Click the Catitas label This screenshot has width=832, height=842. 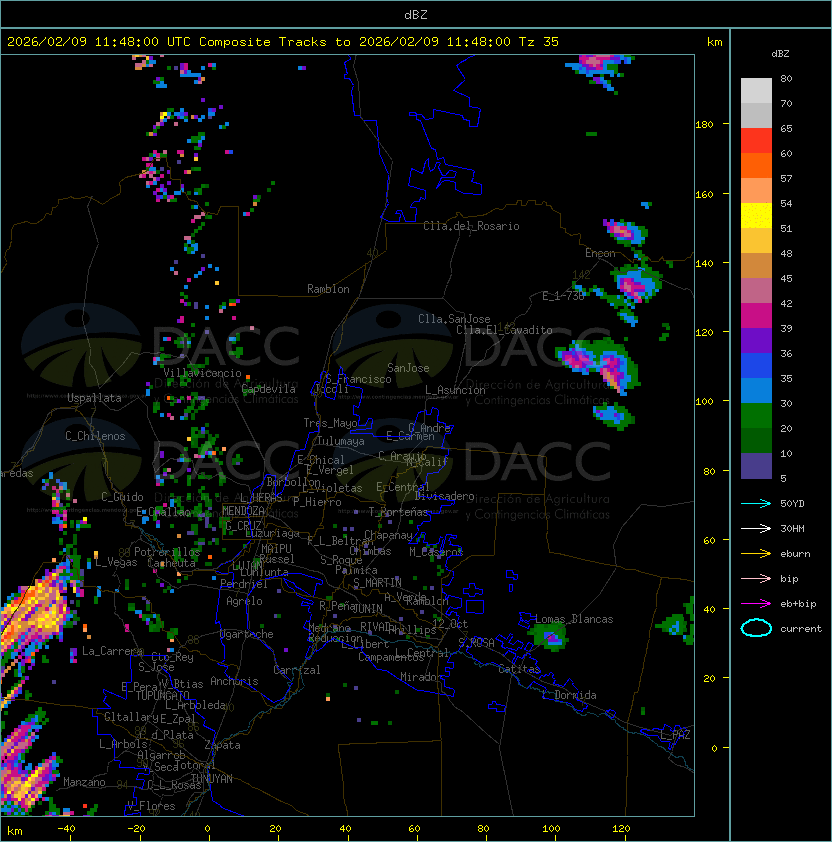(519, 669)
